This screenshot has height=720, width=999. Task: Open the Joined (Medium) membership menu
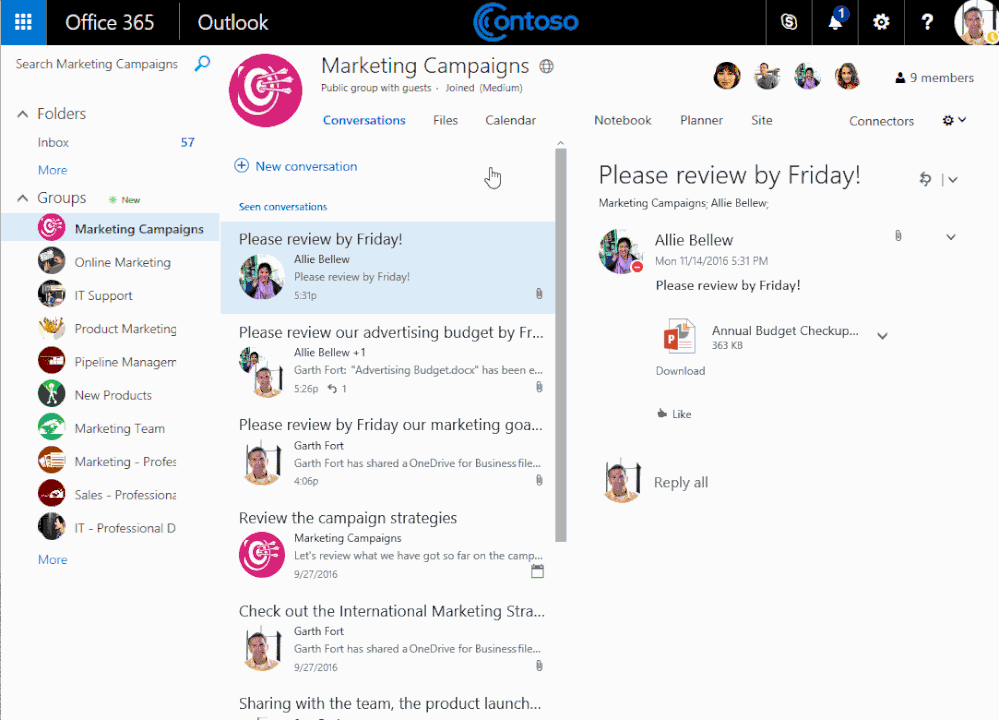tap(484, 88)
